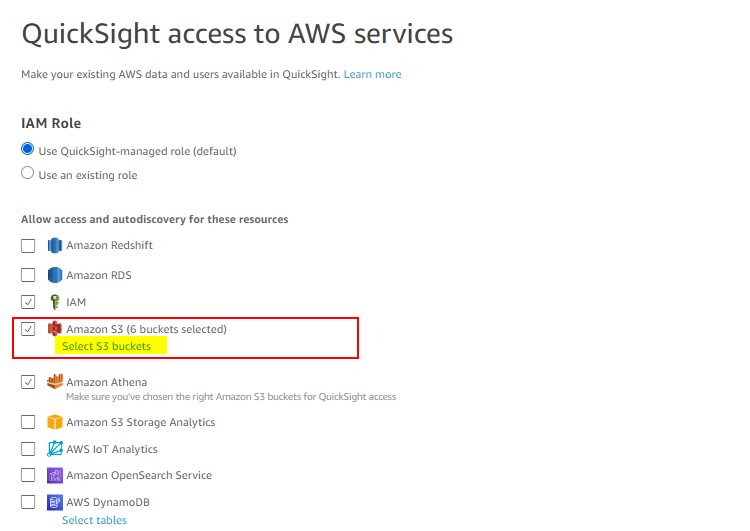Uncheck the IAM access checkbox
This screenshot has width=750, height=531.
[28, 302]
